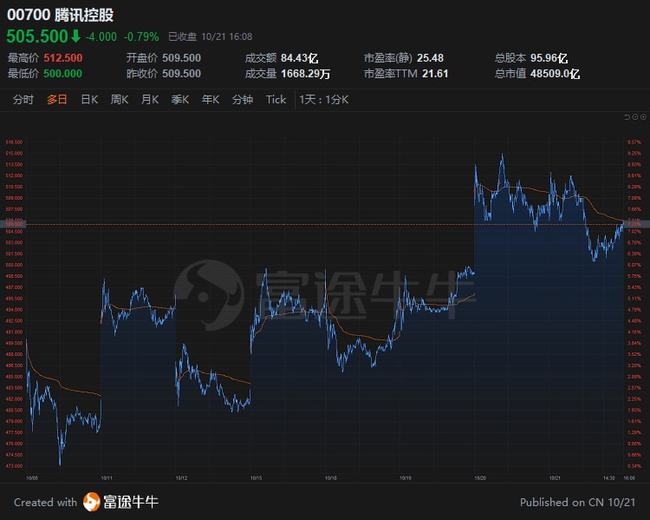650x520 pixels.
Task: Click the stock title 00700 腾讯控股
Action: point(60,15)
